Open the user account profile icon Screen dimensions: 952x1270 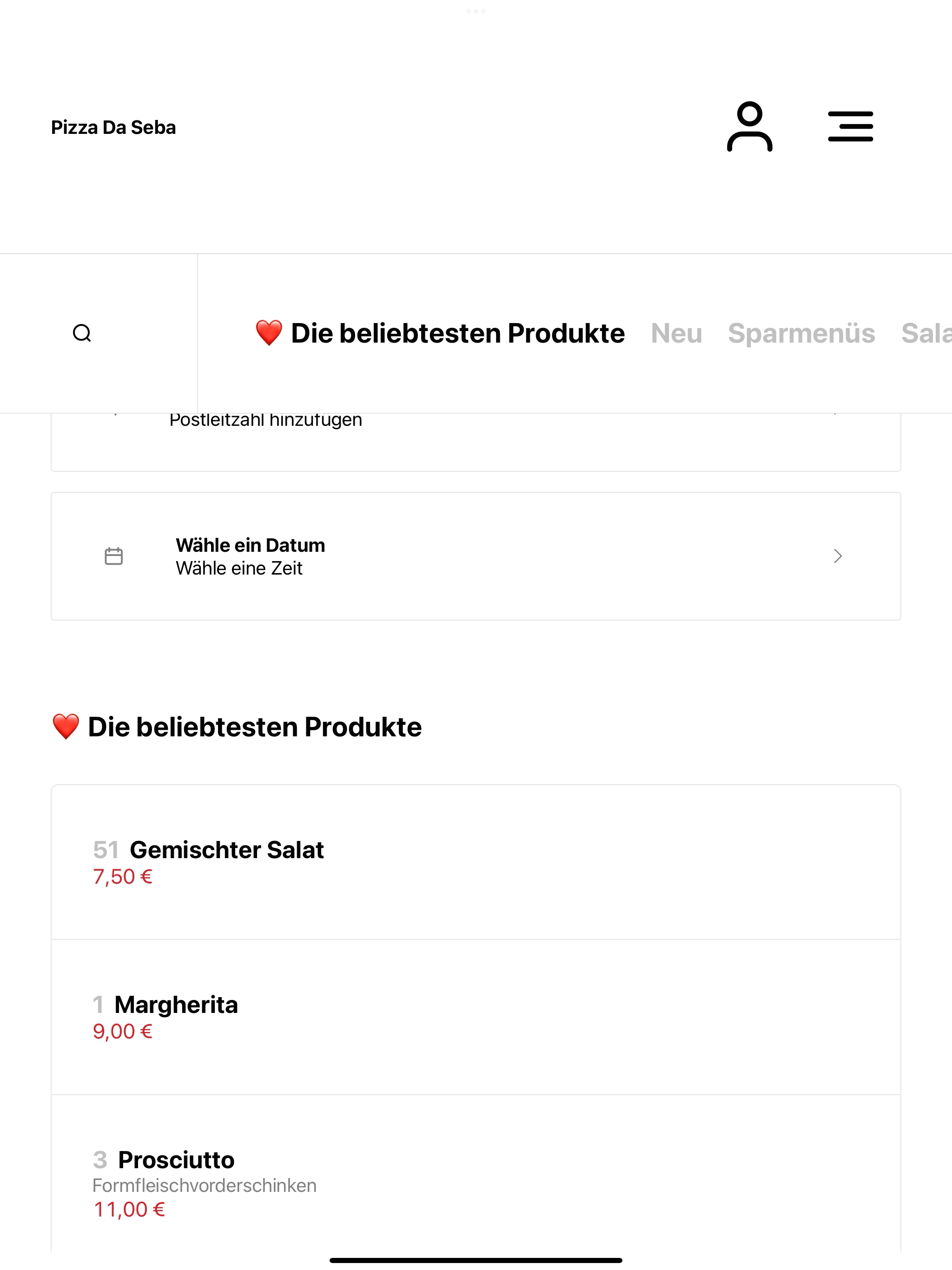coord(749,126)
